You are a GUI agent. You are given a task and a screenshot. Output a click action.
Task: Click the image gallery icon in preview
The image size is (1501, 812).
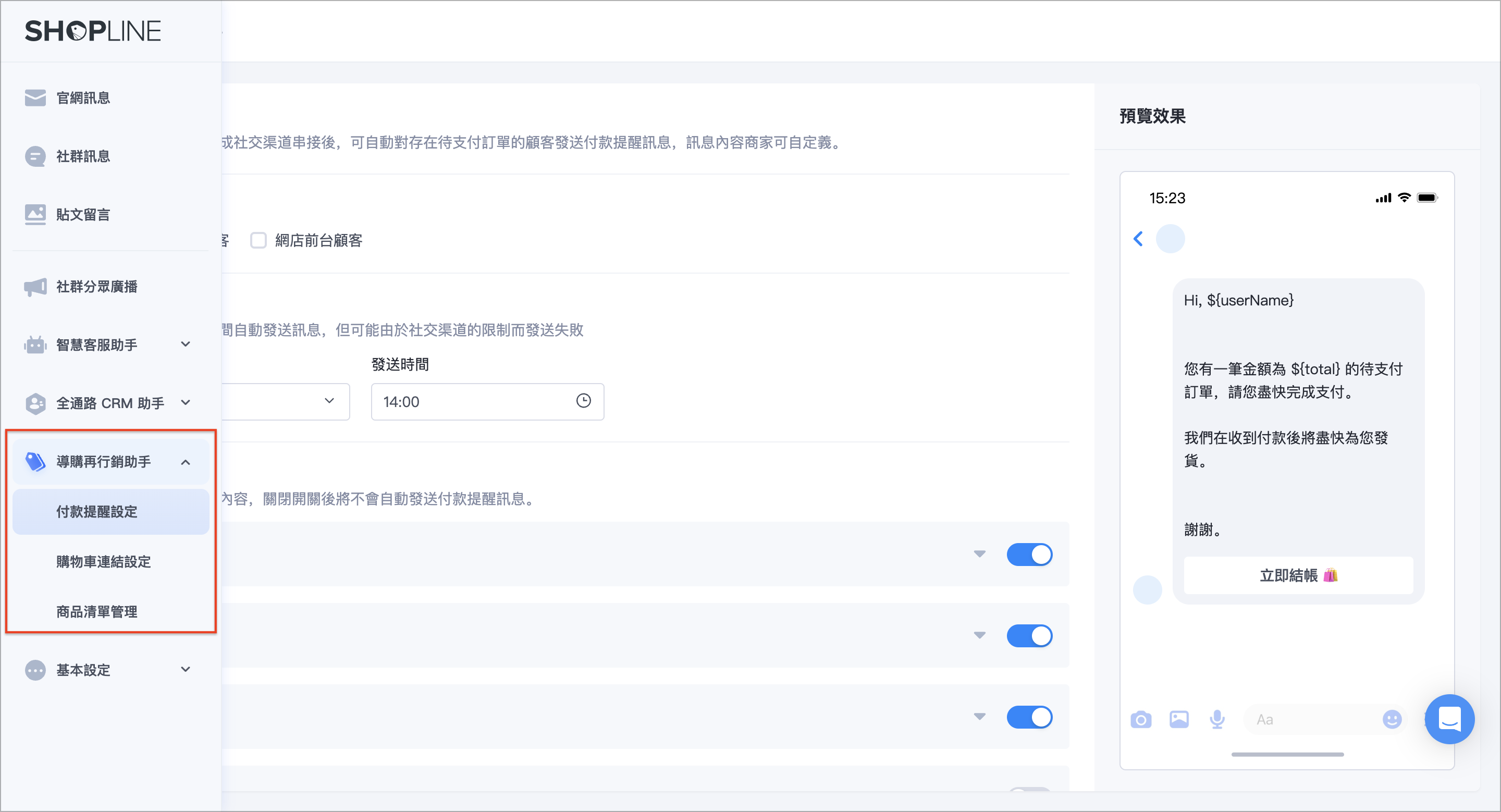pyautogui.click(x=1179, y=719)
